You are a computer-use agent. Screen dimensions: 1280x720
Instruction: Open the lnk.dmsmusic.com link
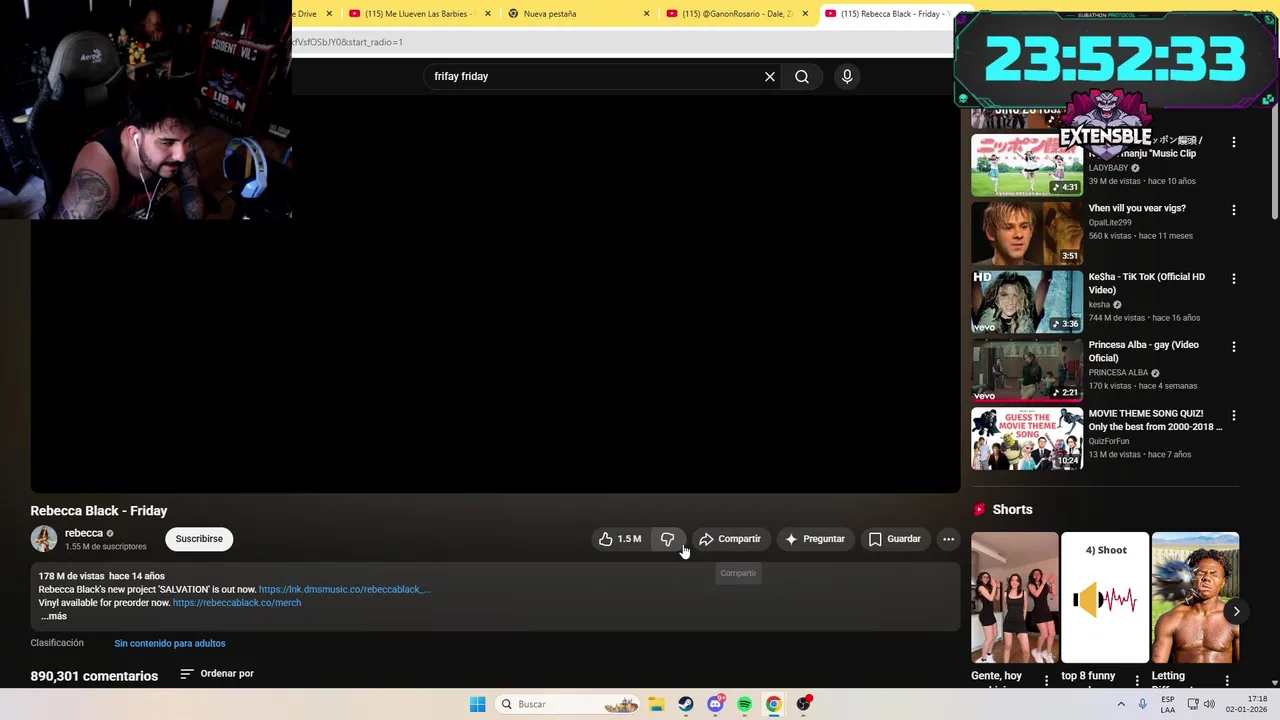[345, 589]
